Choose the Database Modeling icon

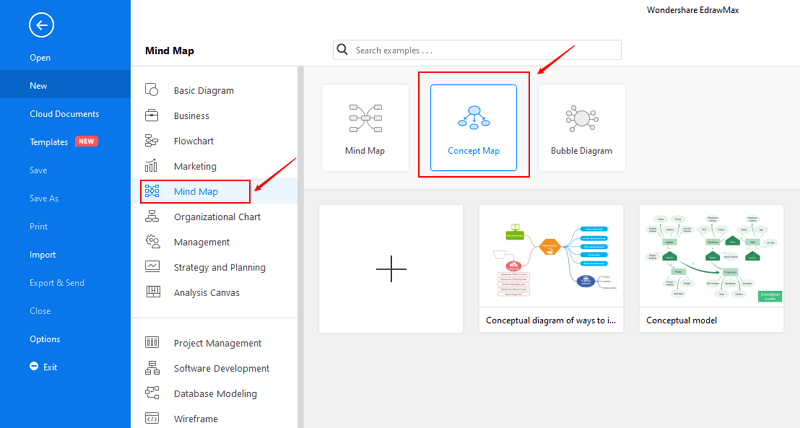pyautogui.click(x=152, y=393)
